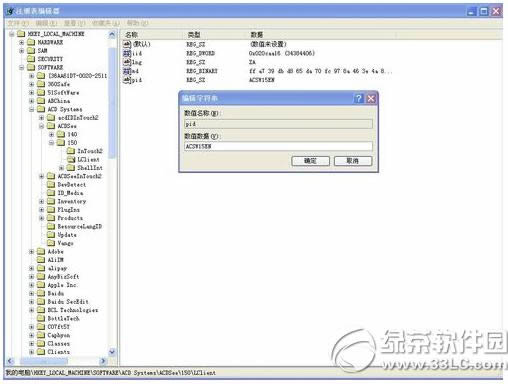The height and width of the screenshot is (384, 508).
Task: Select the ShellInt folder icon
Action: [71, 168]
